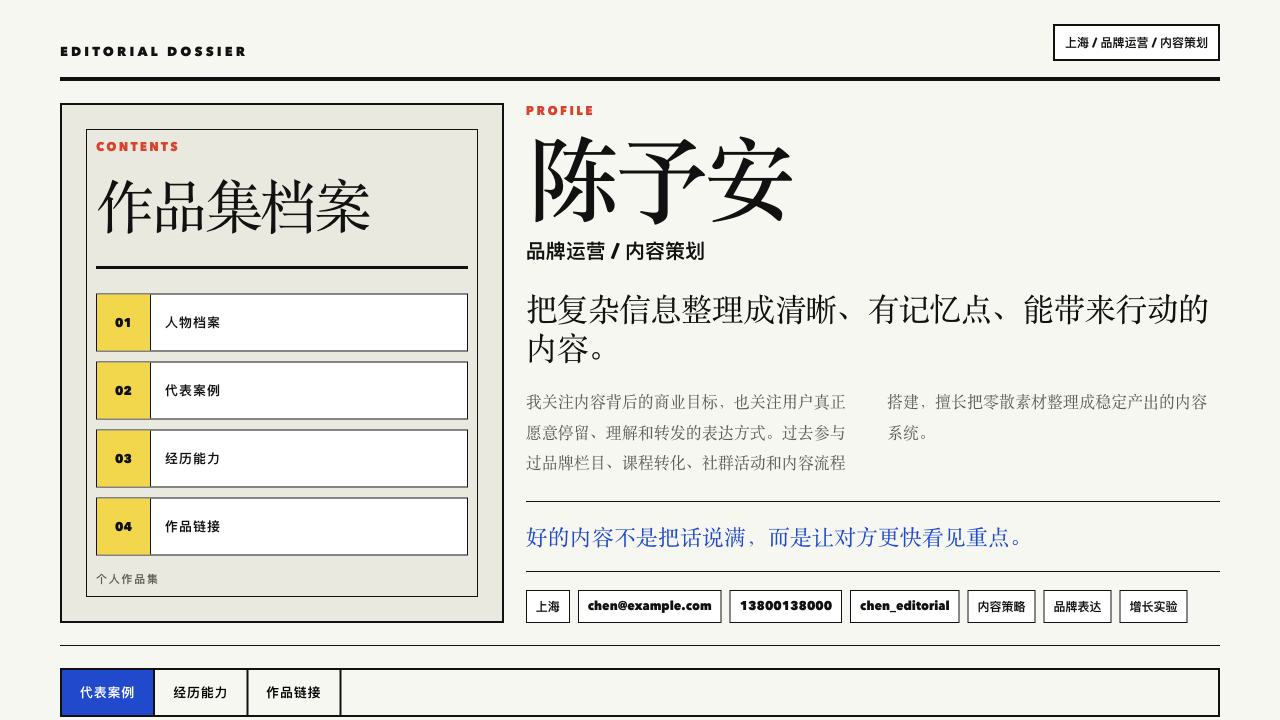The height and width of the screenshot is (720, 1280).
Task: Click the 品牌表达 skill tag
Action: pos(1078,606)
